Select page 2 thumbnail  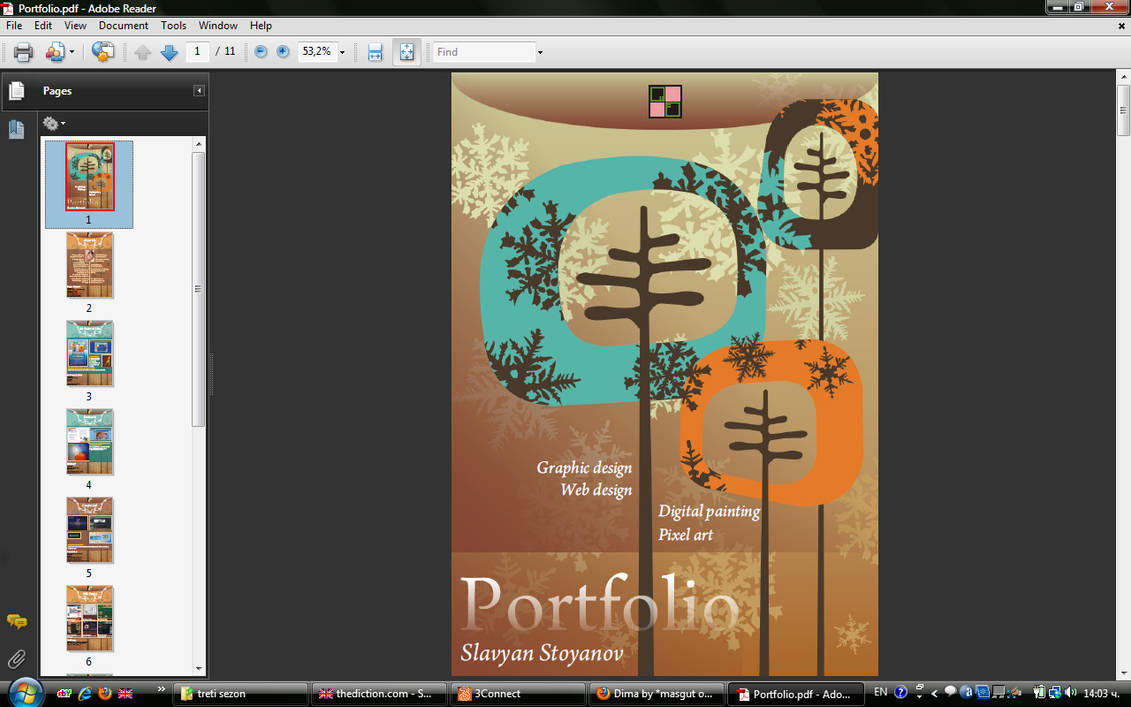(x=89, y=265)
